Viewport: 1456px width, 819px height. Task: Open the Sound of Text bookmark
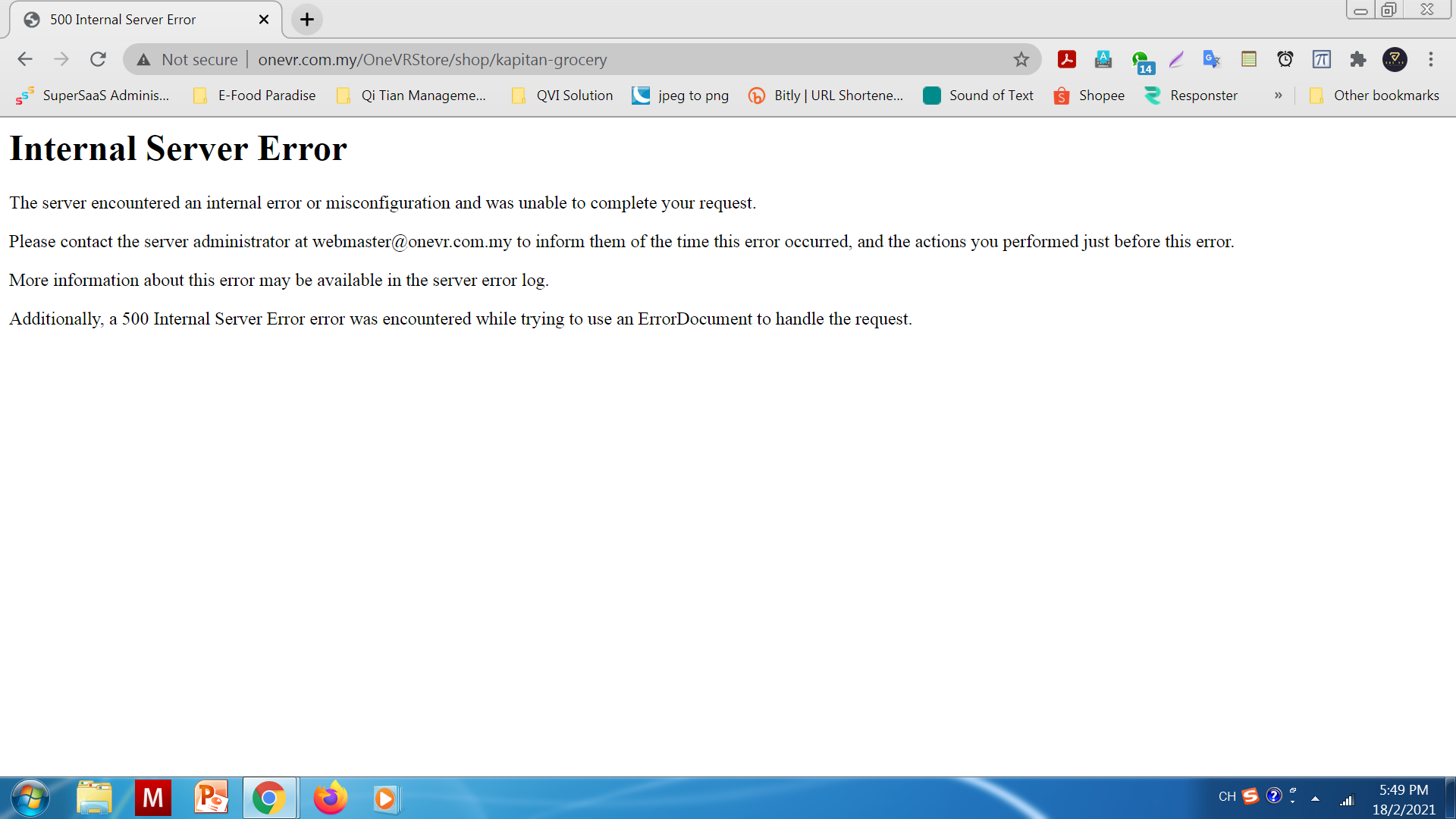point(978,96)
